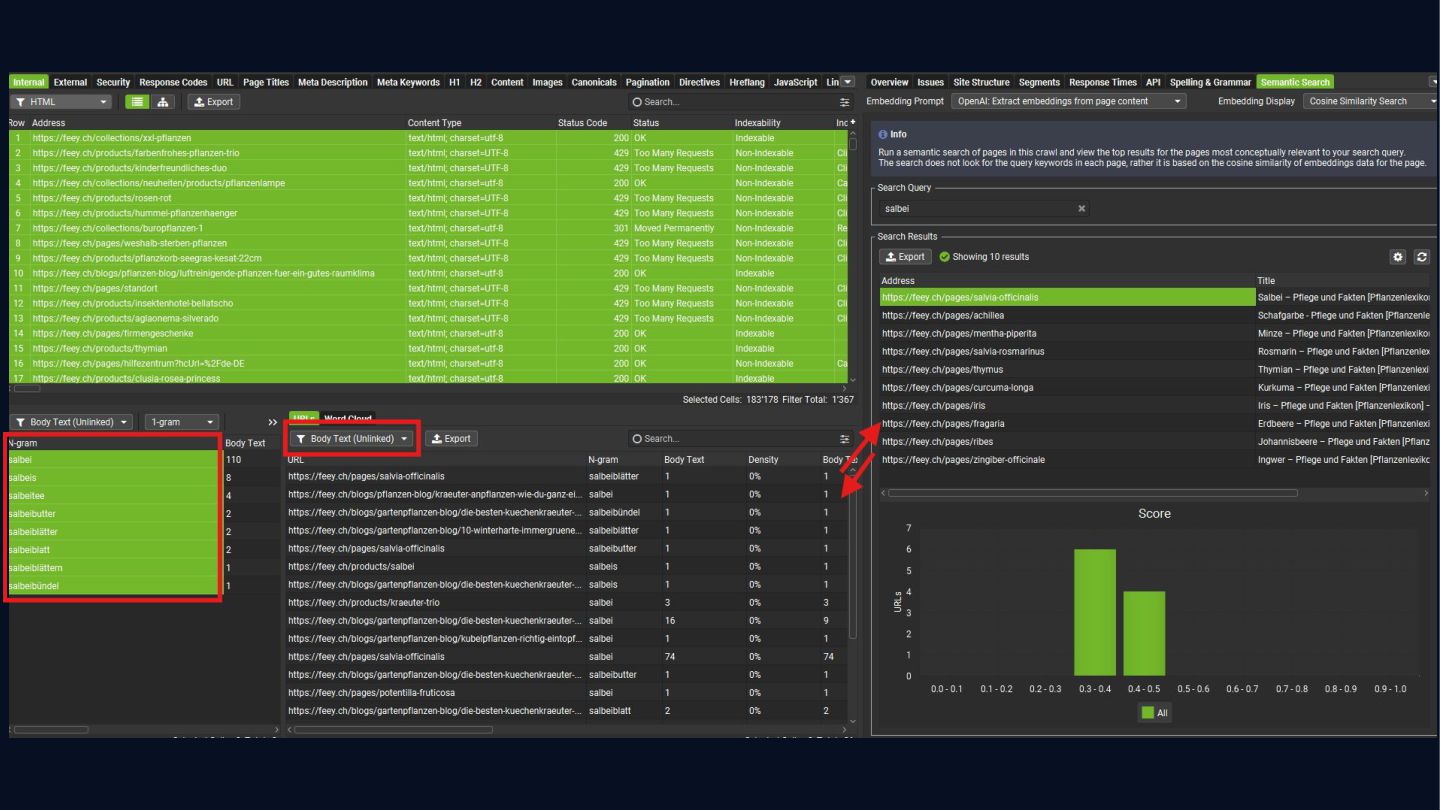Open search filter options in URLs panel

tap(845, 439)
